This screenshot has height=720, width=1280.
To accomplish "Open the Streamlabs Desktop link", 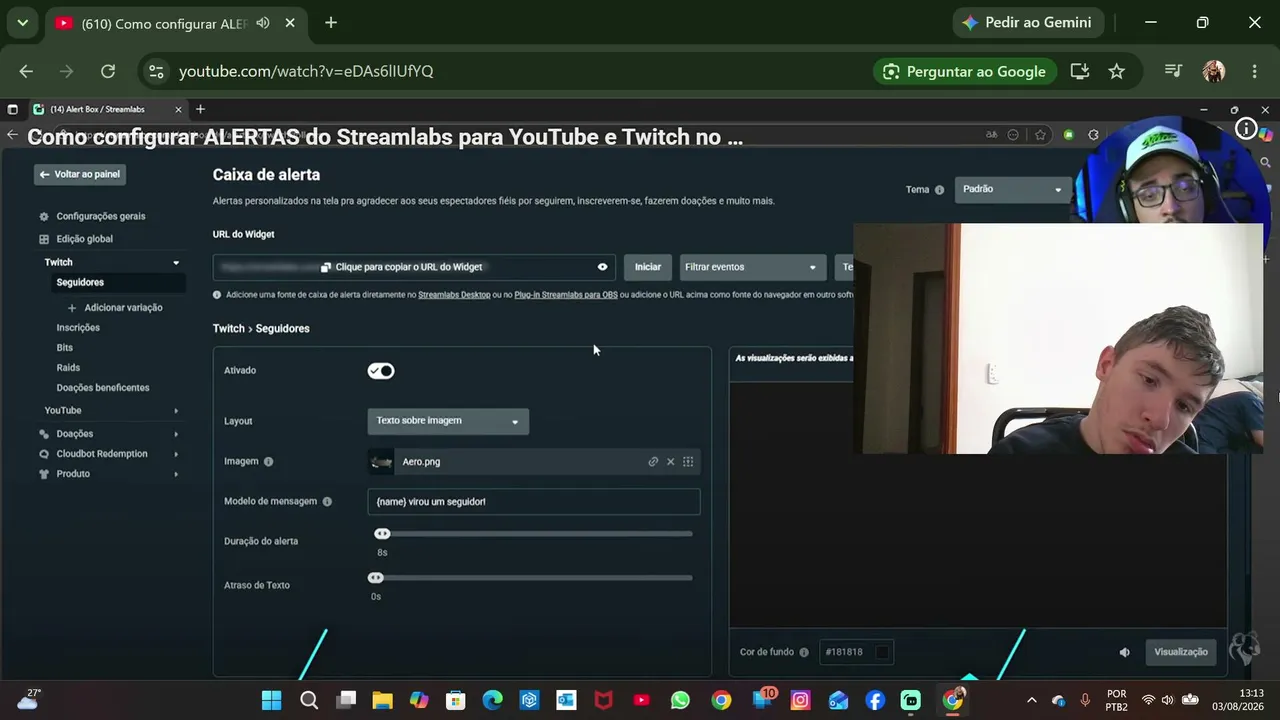I will [x=454, y=295].
